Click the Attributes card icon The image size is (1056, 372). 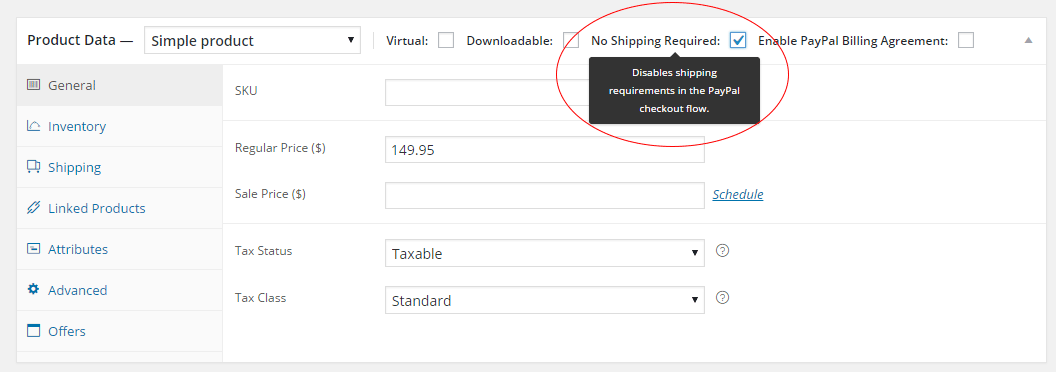[33, 249]
